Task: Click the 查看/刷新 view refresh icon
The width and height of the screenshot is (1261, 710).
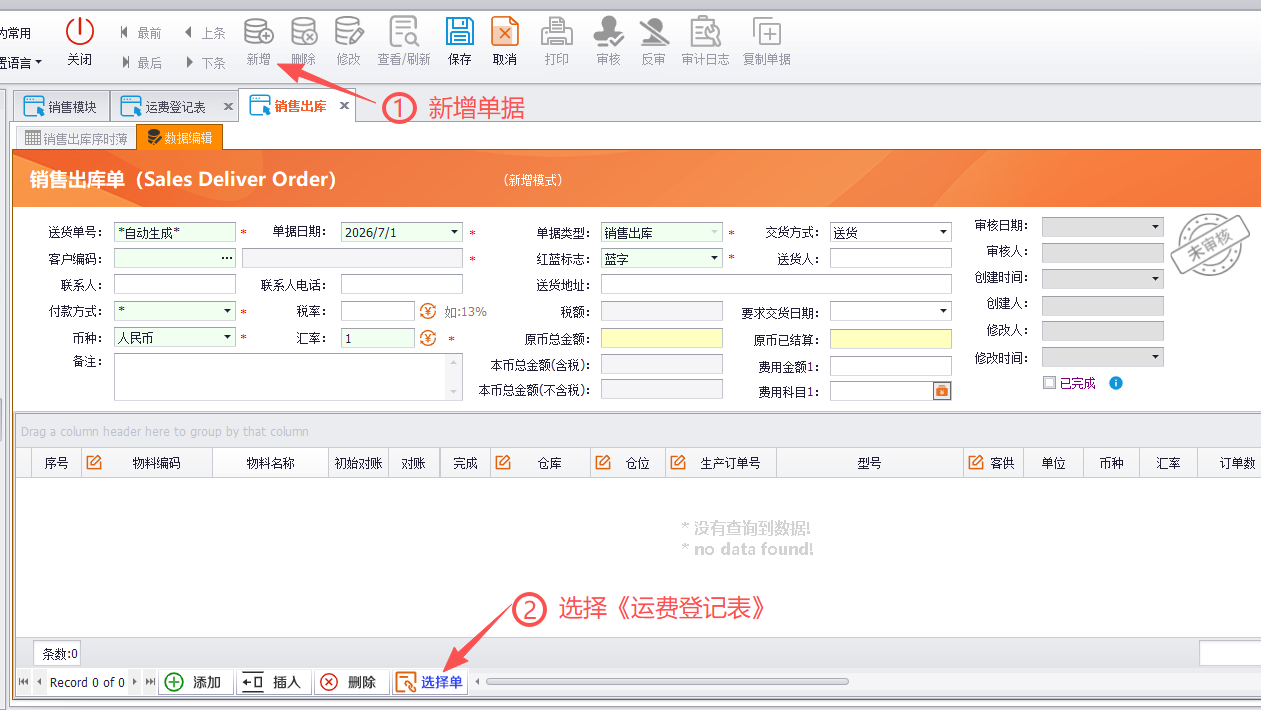Action: (404, 31)
